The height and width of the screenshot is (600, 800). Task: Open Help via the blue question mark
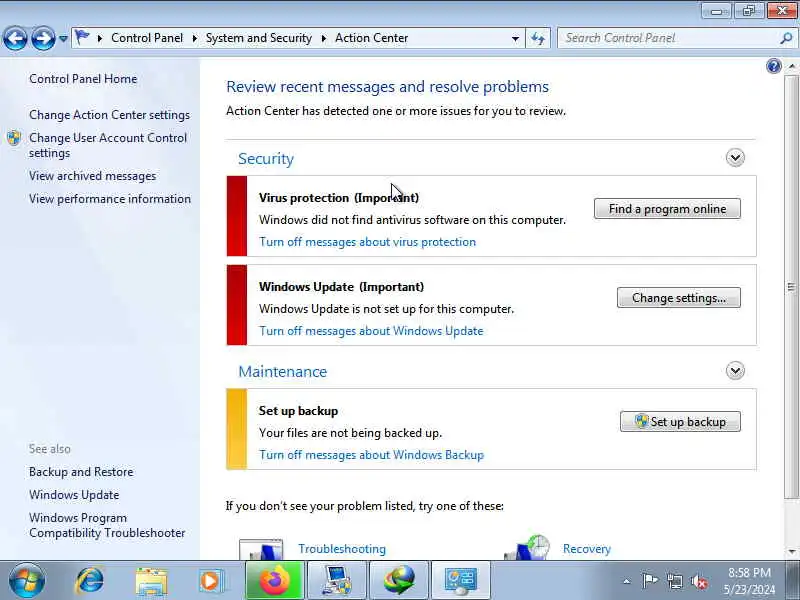point(773,66)
